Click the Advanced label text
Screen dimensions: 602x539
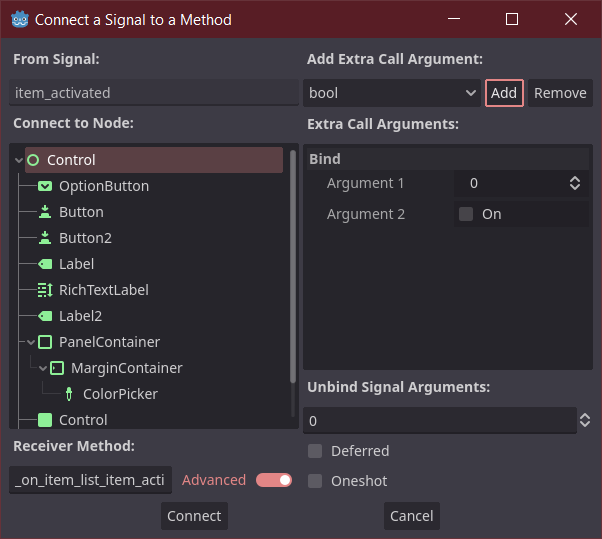point(214,480)
